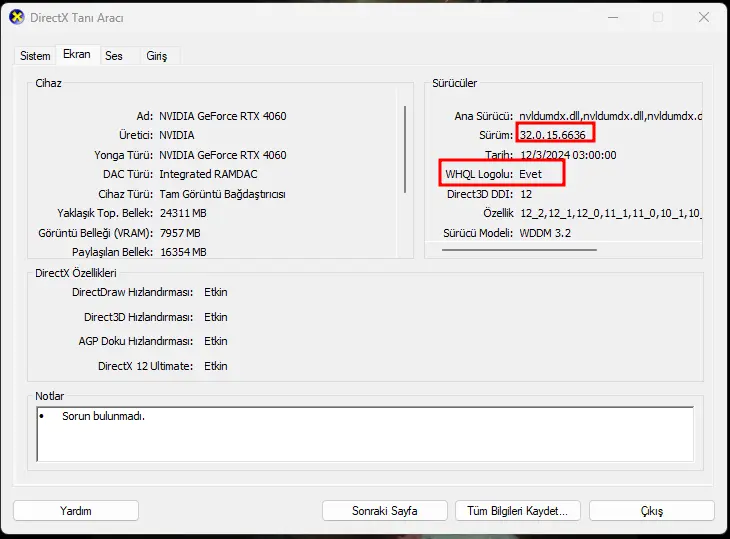The width and height of the screenshot is (730, 539).
Task: Click DirectDraw Hızlandırması Etkin status
Action: coord(216,292)
